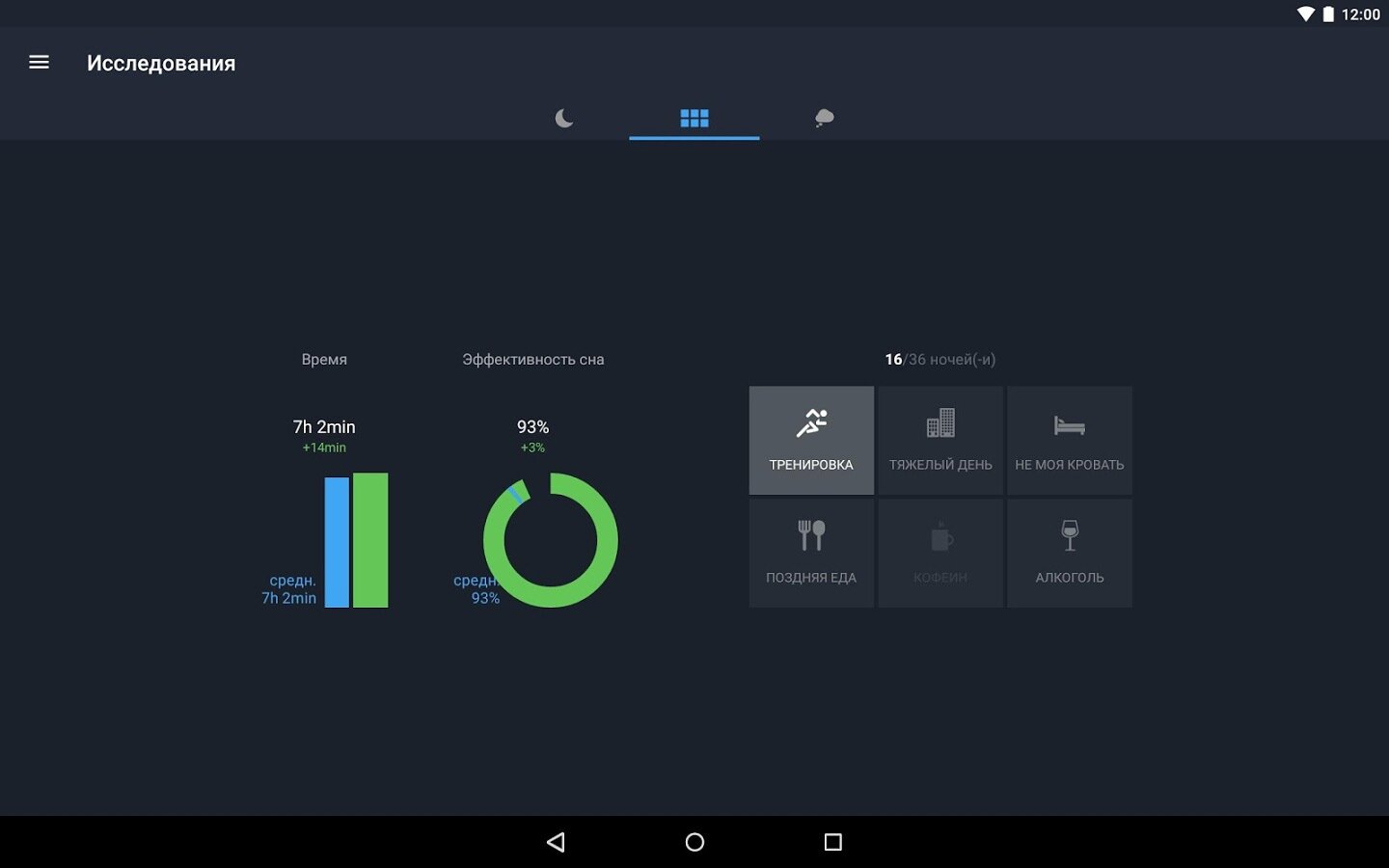The height and width of the screenshot is (868, 1389).
Task: Open the recent apps square button
Action: coord(833,842)
